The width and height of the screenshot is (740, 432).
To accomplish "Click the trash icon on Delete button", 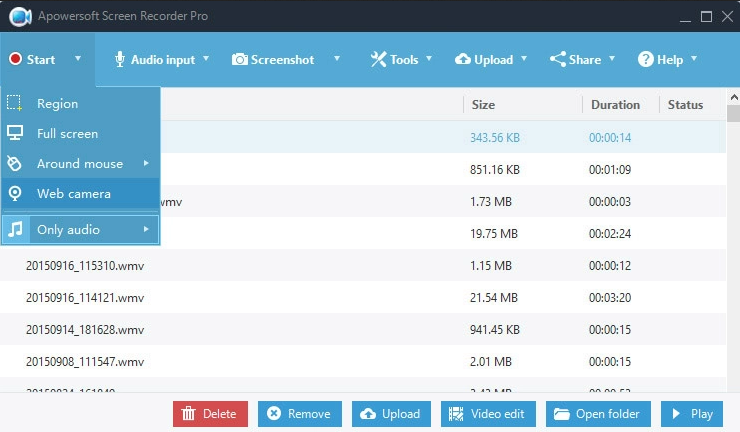I will (x=188, y=414).
